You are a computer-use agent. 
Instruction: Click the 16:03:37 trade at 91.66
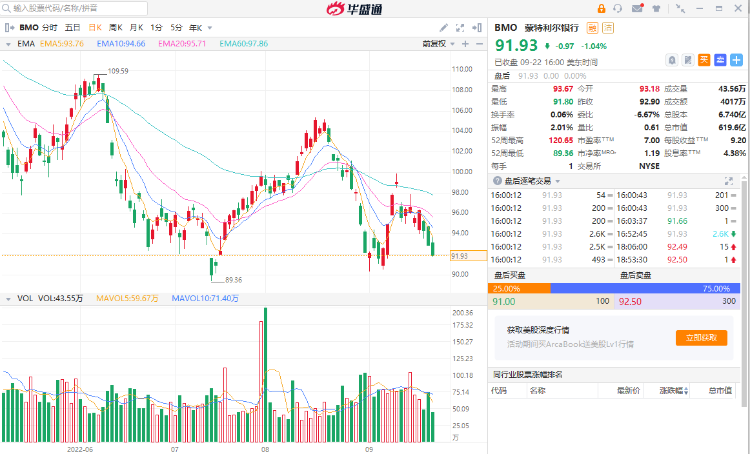(676, 221)
